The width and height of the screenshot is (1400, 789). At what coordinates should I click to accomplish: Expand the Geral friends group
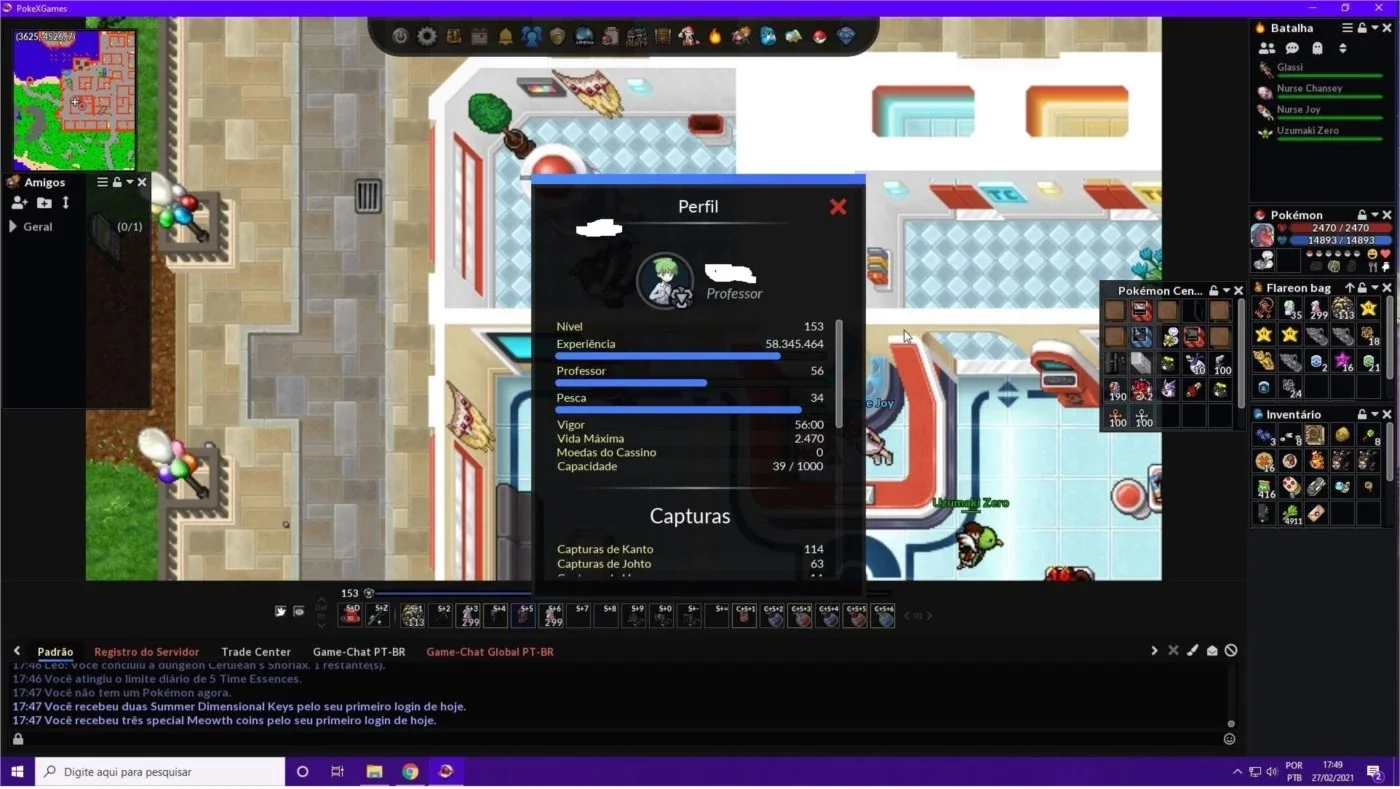click(13, 227)
